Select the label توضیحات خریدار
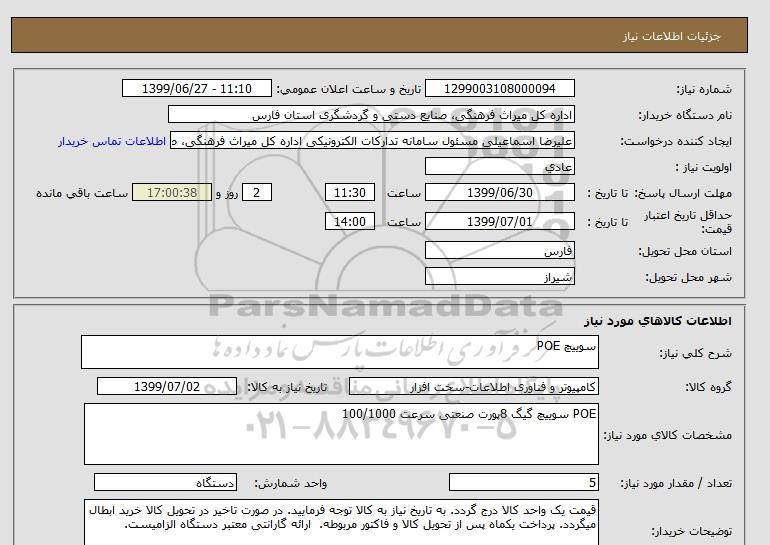This screenshot has width=770, height=545. 691,531
